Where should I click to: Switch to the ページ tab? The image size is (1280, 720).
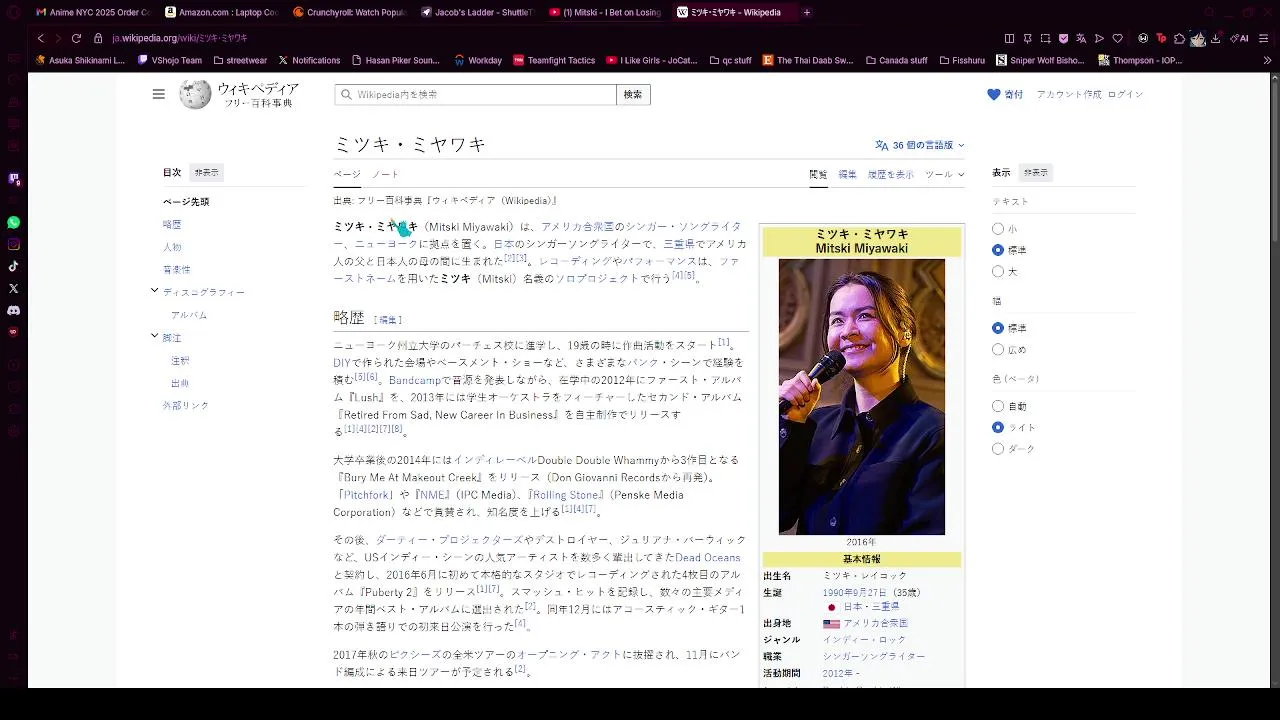click(347, 174)
